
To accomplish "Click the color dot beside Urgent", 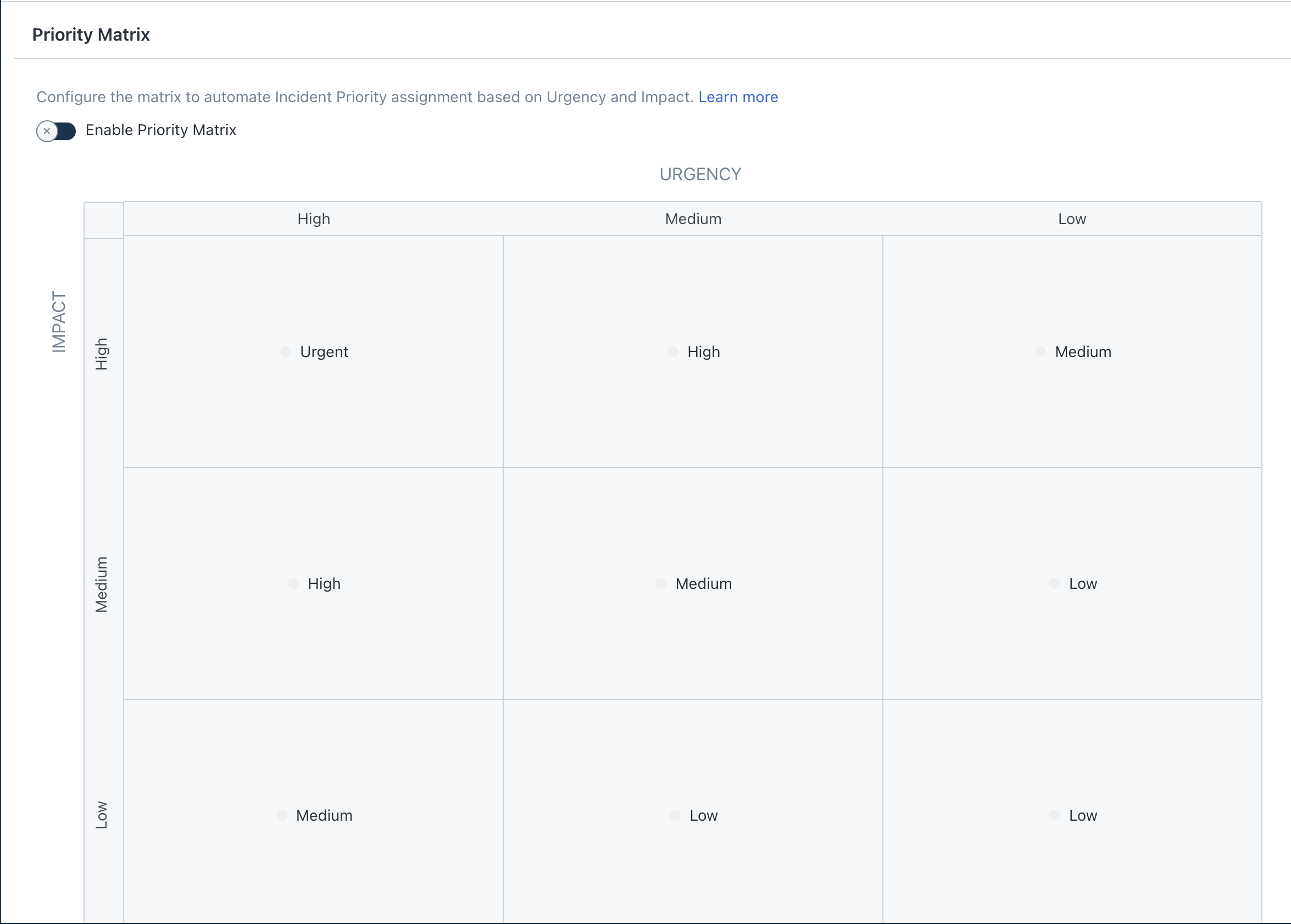I will [x=286, y=352].
